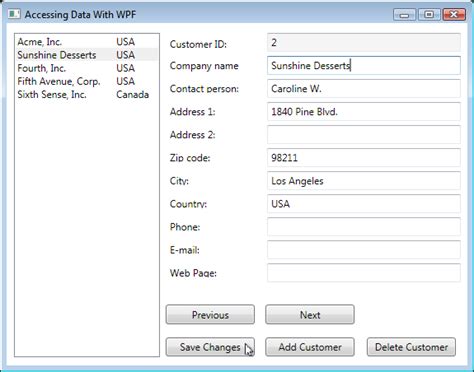Image resolution: width=474 pixels, height=372 pixels.
Task: Click the Canada country cell in the list
Action: (132, 95)
